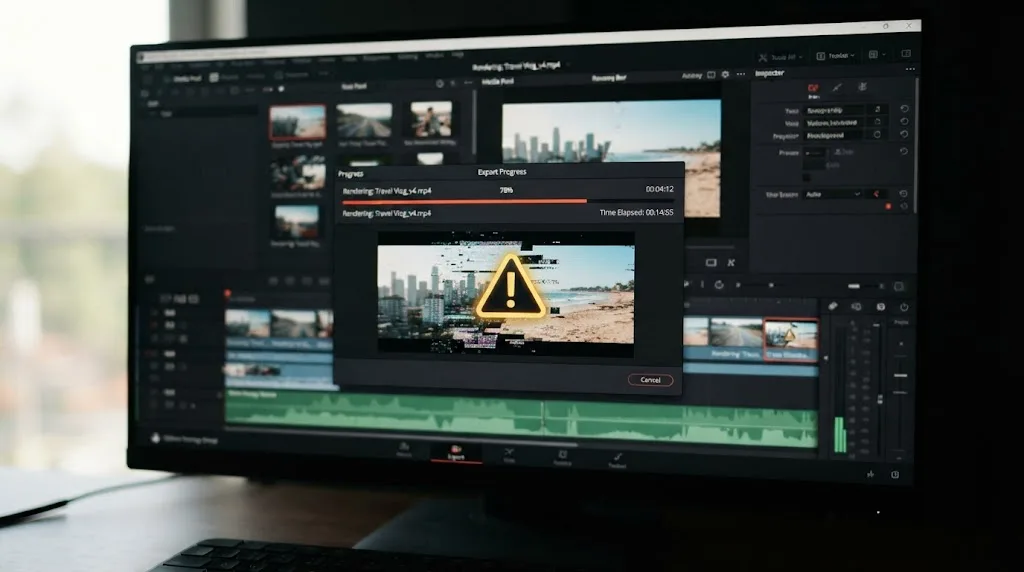Switch to the highlighted Export page tab

tap(456, 453)
